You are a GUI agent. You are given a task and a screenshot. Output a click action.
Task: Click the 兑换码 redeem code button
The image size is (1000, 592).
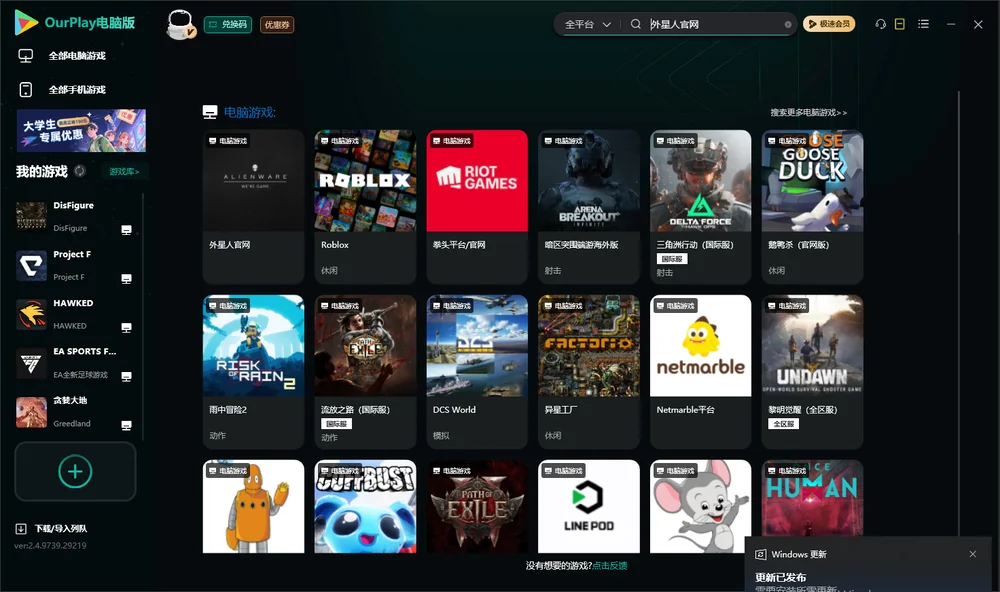228,25
